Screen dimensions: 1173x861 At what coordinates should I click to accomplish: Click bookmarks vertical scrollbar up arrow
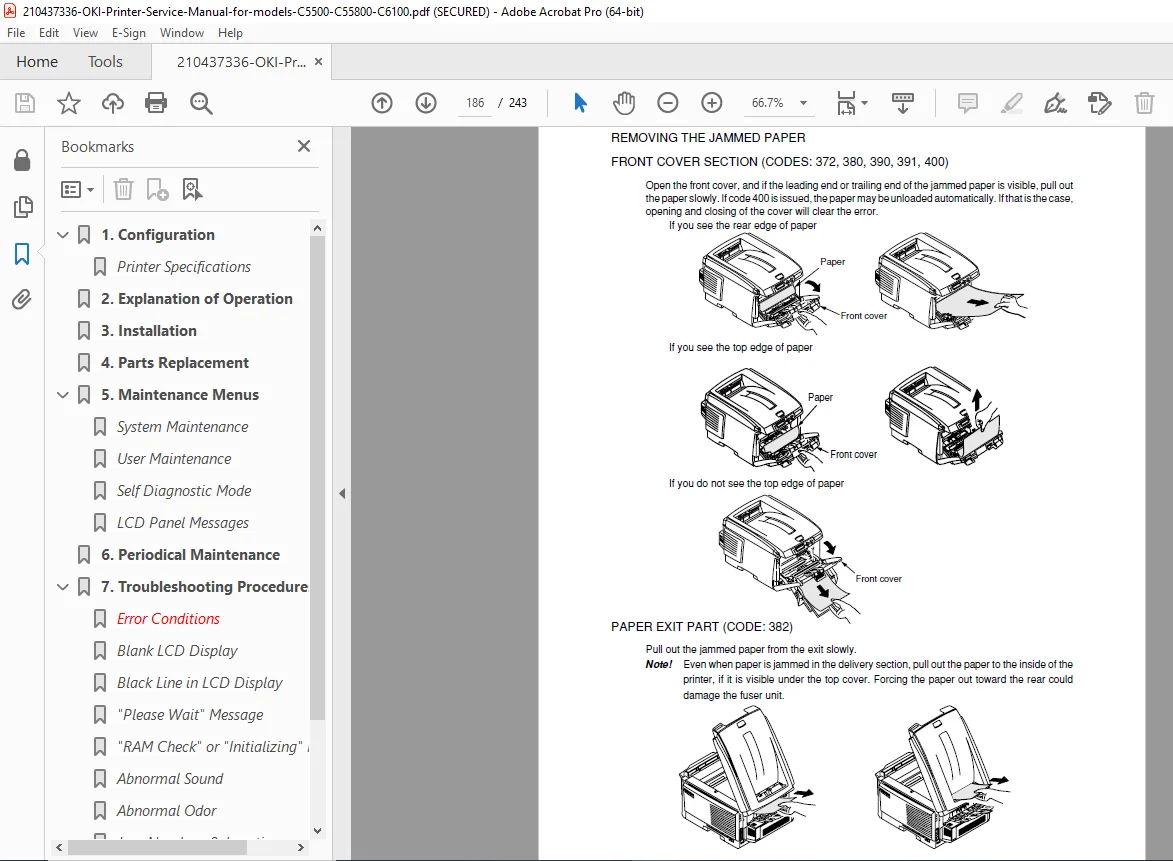tap(317, 227)
